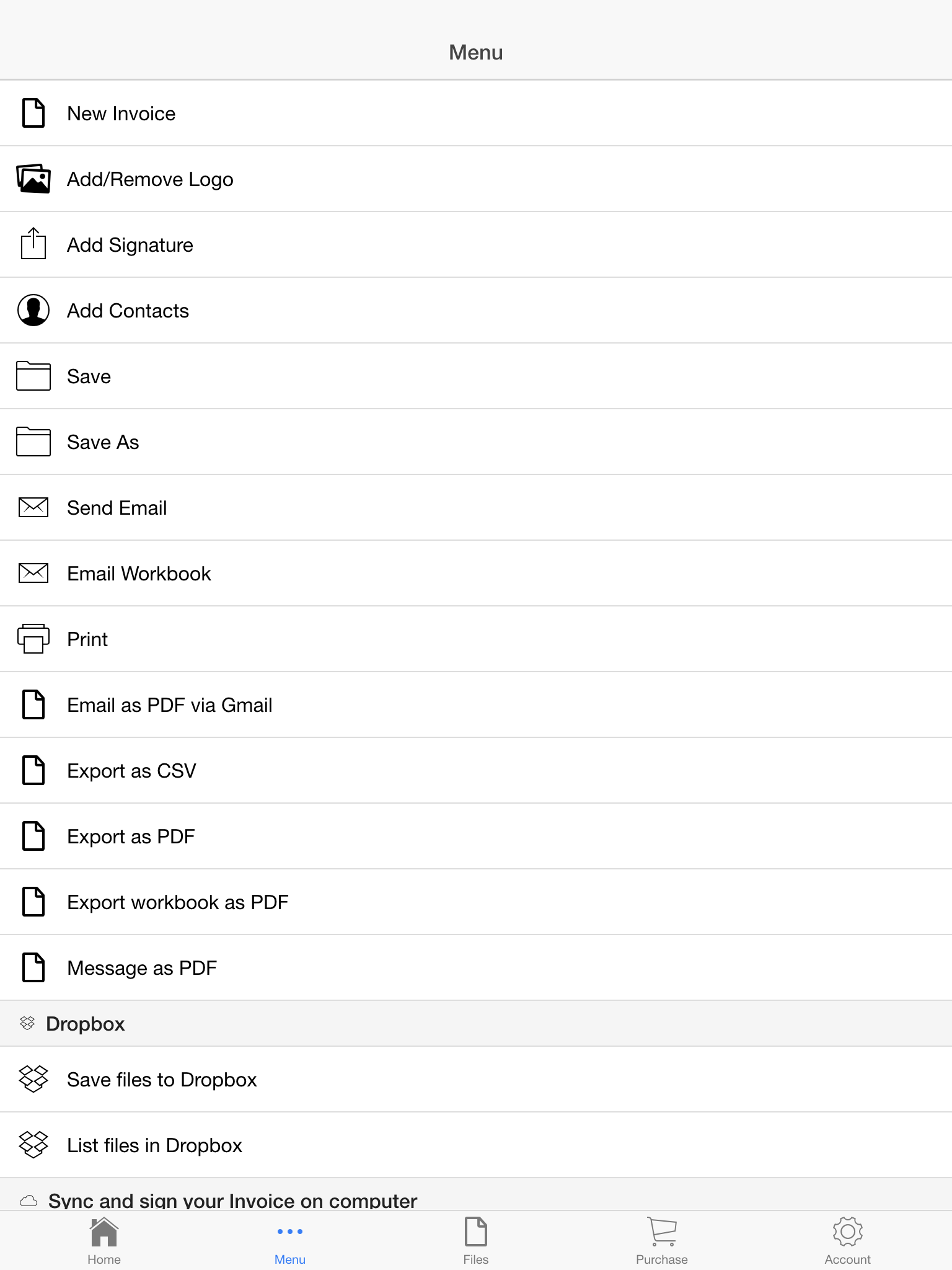Viewport: 952px width, 1270px height.
Task: Choose Message as PDF option
Action: click(x=476, y=968)
